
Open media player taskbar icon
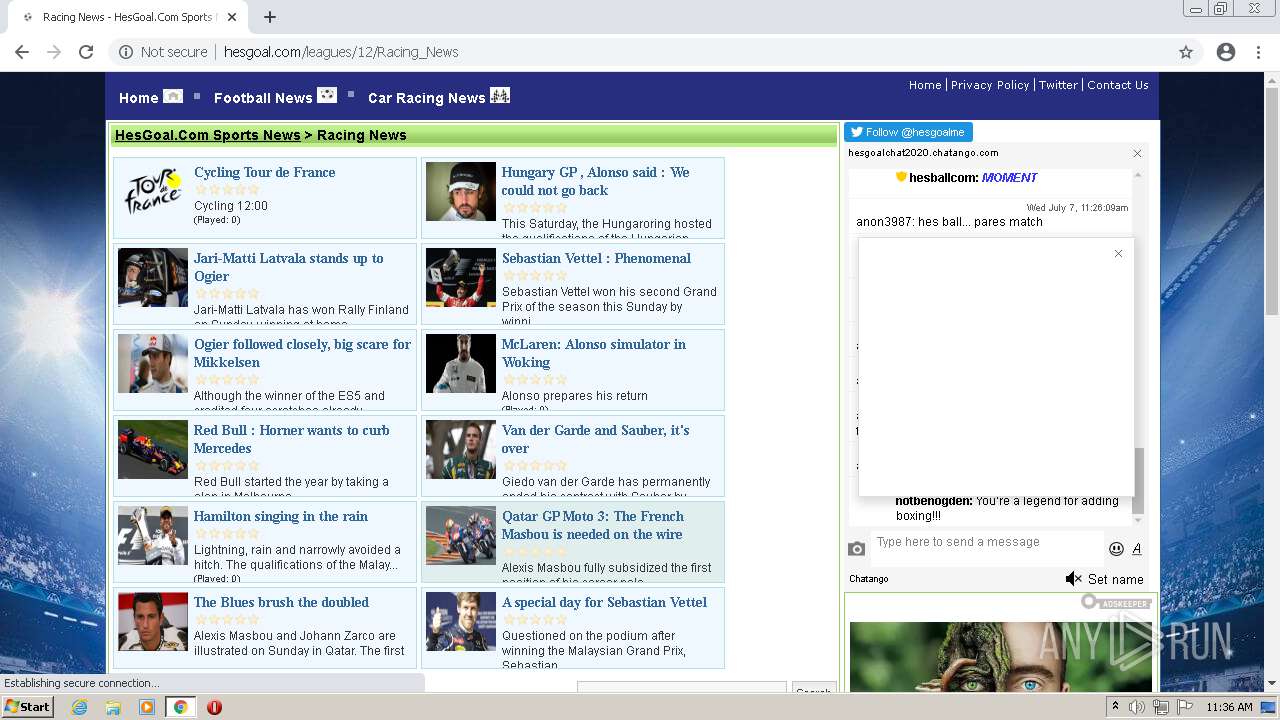[147, 707]
